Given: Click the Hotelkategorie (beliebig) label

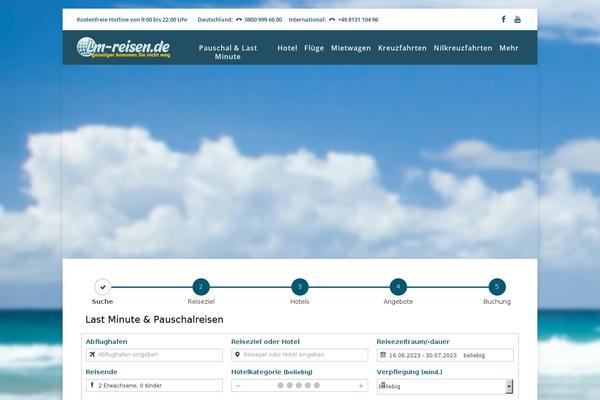Looking at the screenshot, I should click(x=272, y=372).
